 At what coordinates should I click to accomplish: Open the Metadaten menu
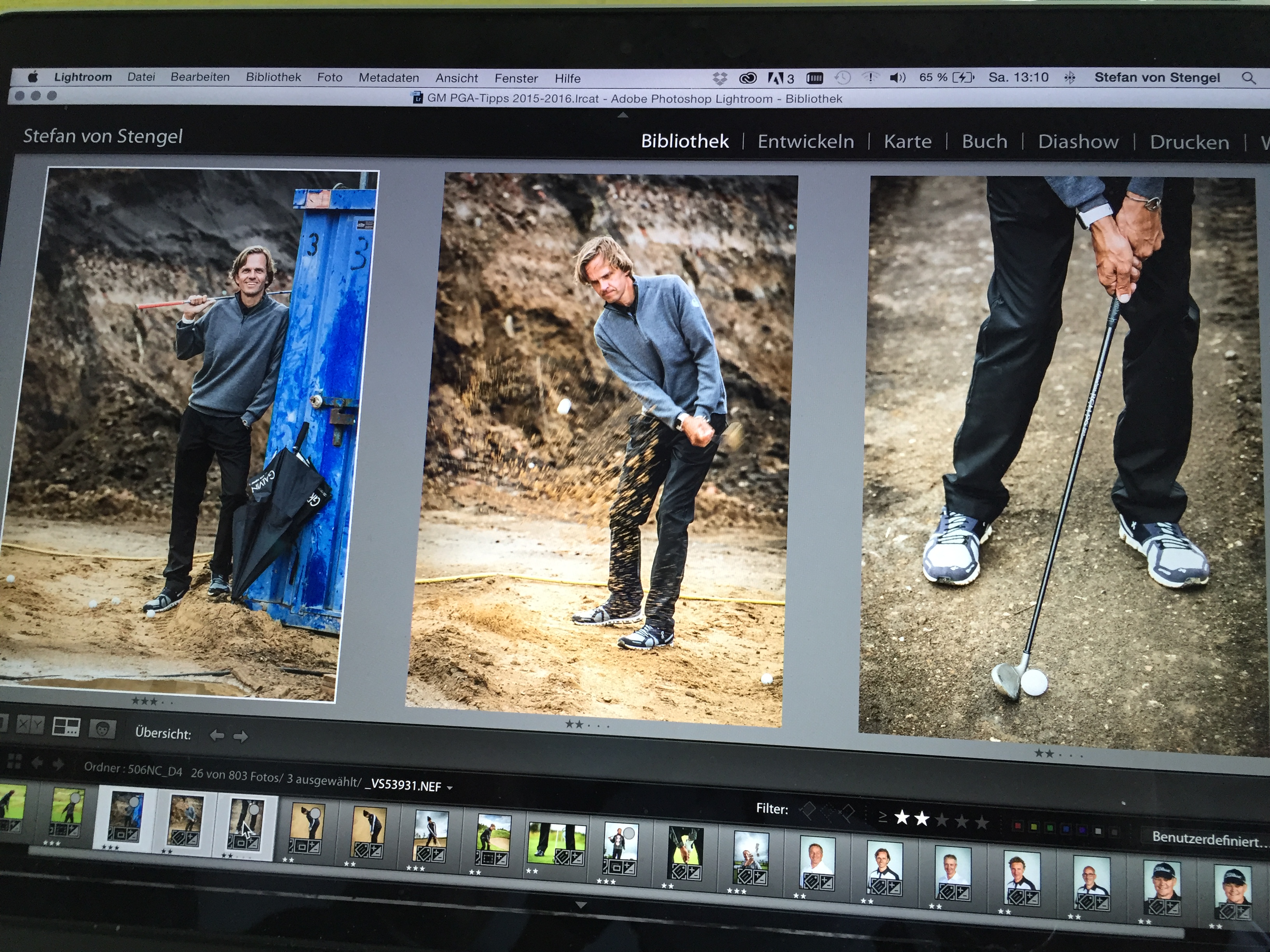[389, 77]
